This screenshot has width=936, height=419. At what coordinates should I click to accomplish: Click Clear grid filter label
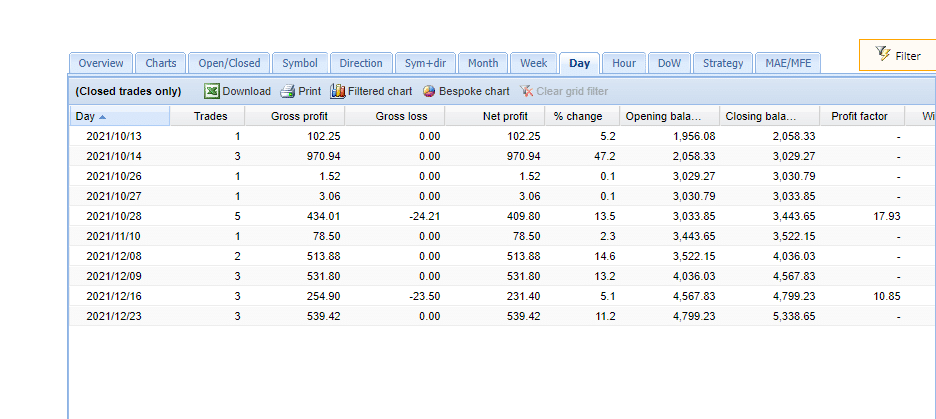point(572,91)
